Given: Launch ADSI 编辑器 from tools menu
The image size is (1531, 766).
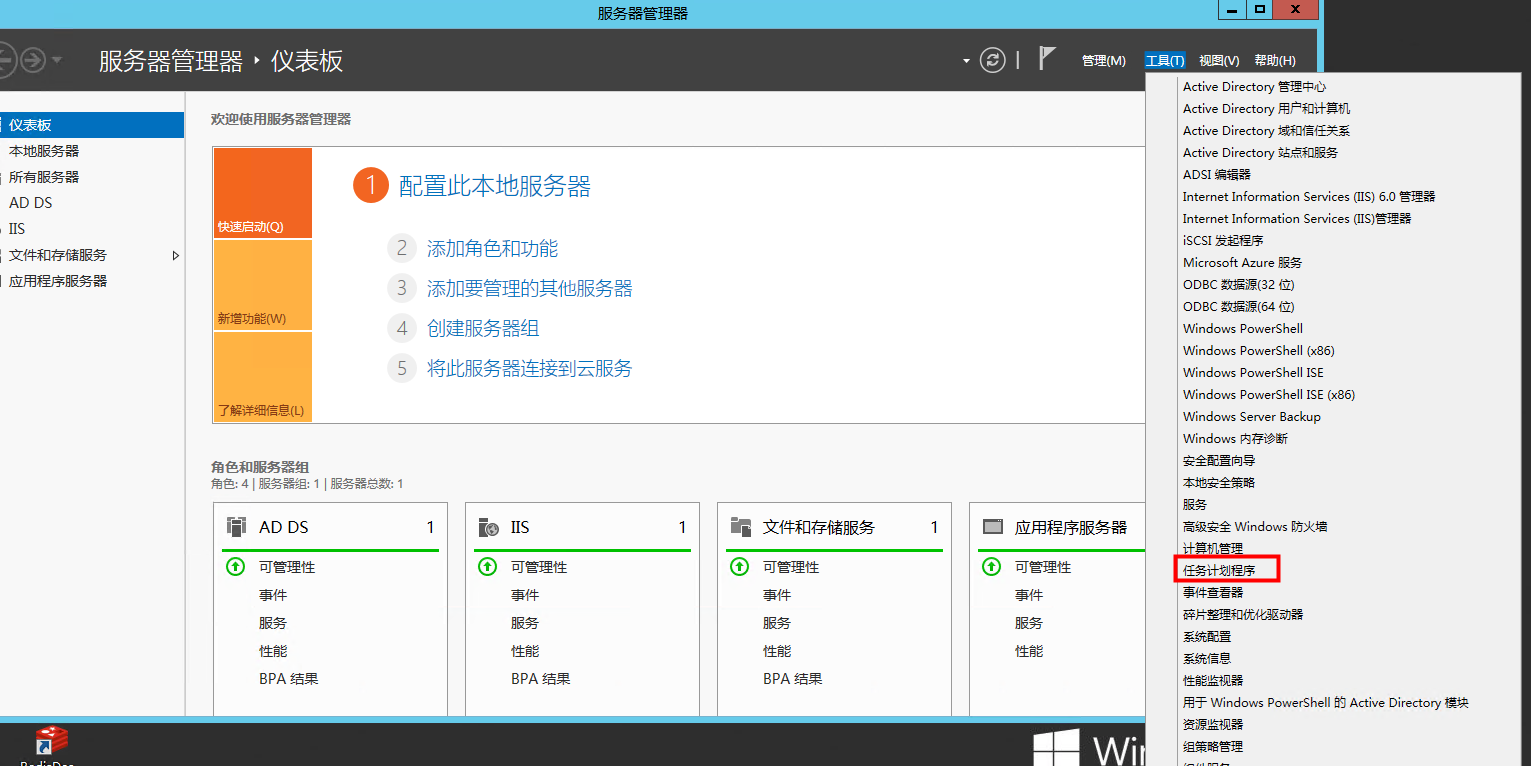Looking at the screenshot, I should click(1216, 175).
